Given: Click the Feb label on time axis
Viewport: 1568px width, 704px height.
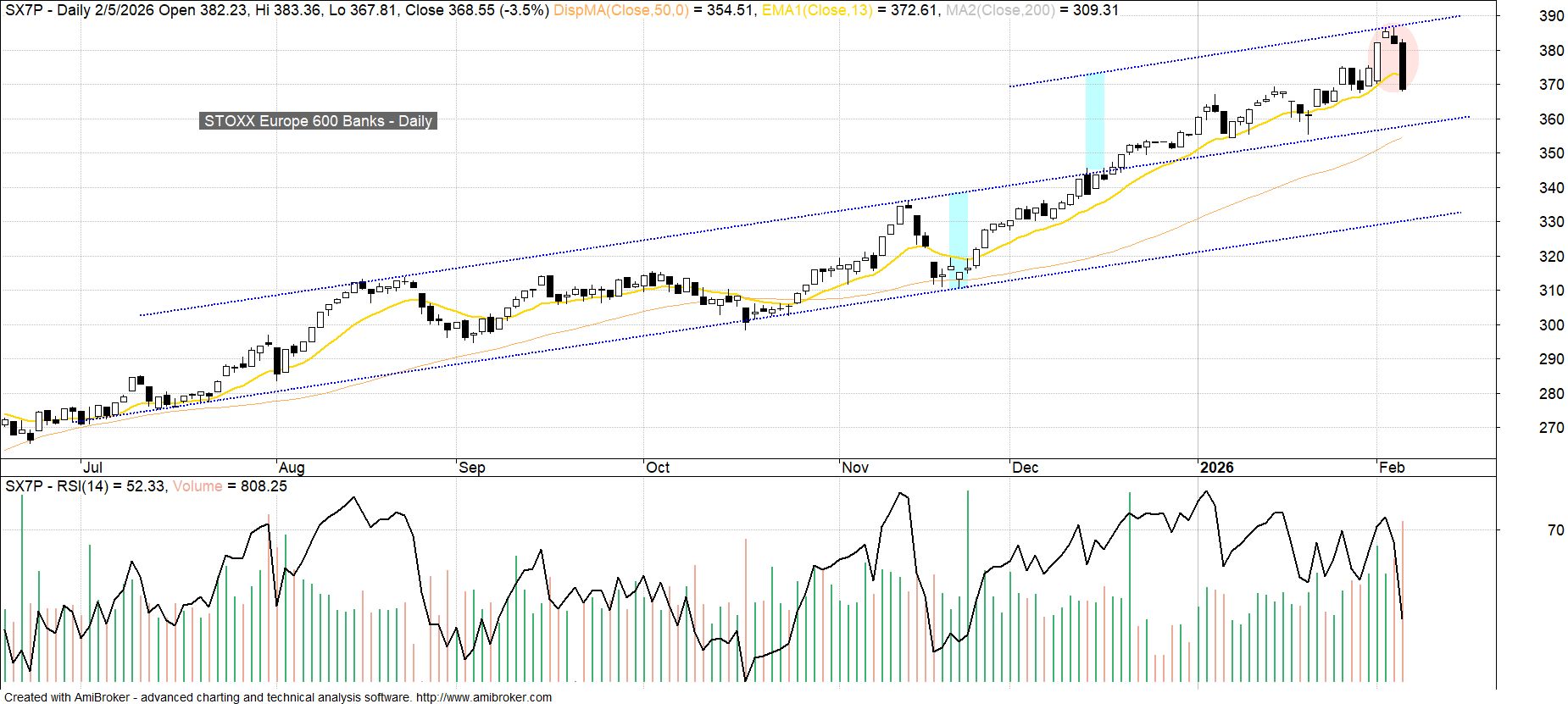Looking at the screenshot, I should pyautogui.click(x=1392, y=468).
